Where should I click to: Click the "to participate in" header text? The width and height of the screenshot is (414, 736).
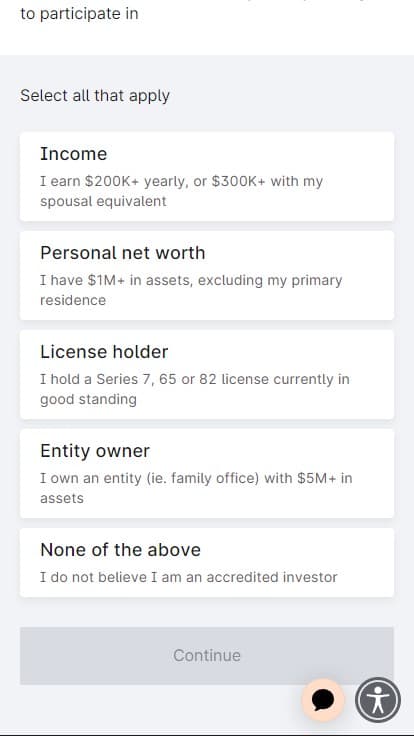79,14
